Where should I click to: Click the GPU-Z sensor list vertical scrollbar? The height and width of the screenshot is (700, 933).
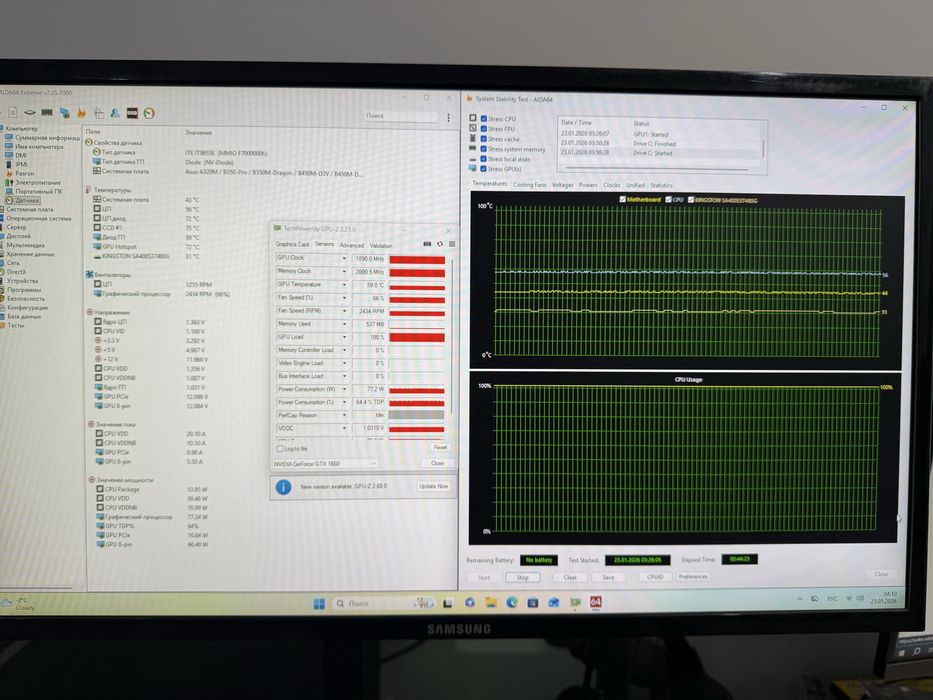coord(452,336)
